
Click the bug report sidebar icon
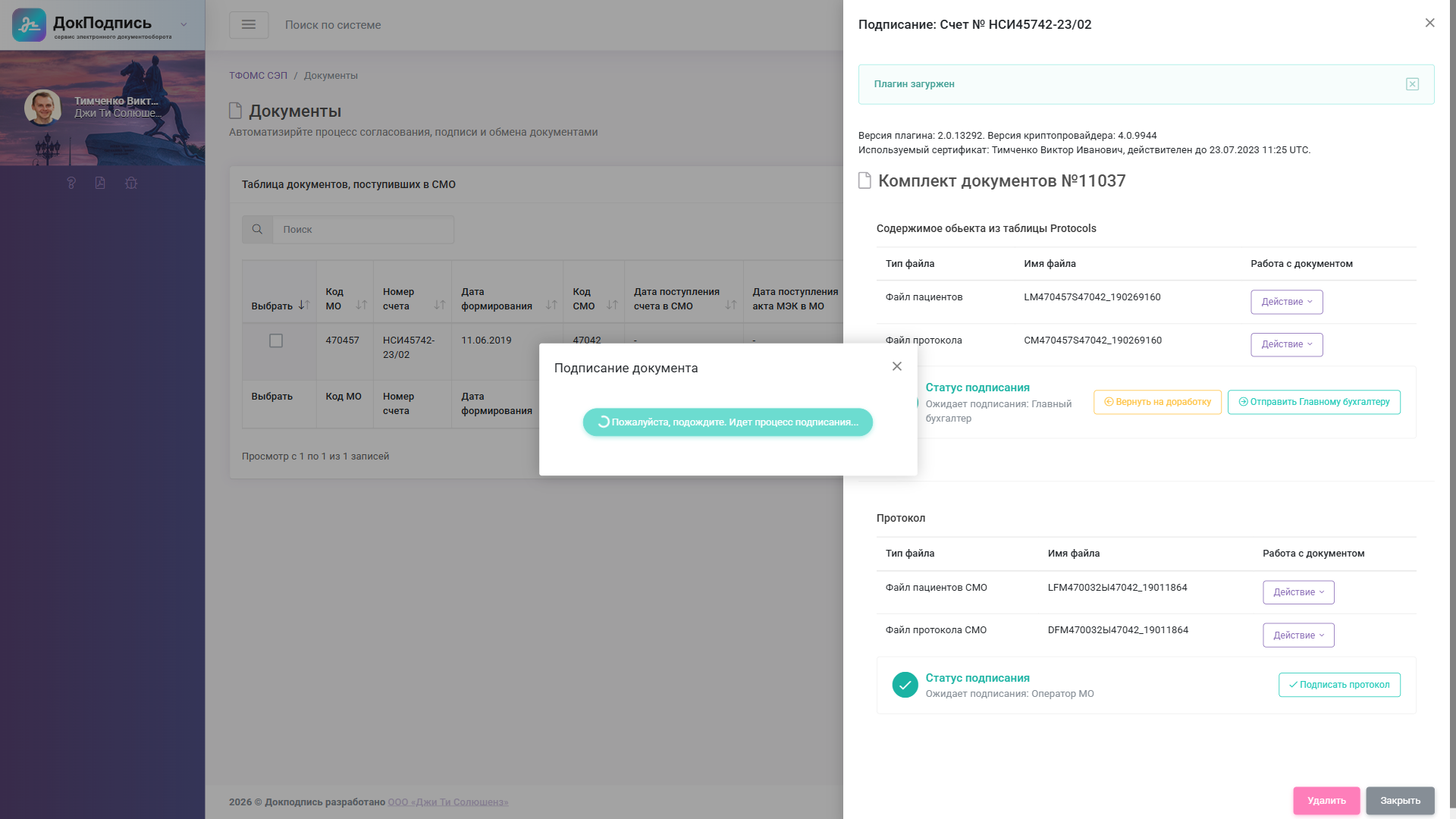tap(131, 183)
